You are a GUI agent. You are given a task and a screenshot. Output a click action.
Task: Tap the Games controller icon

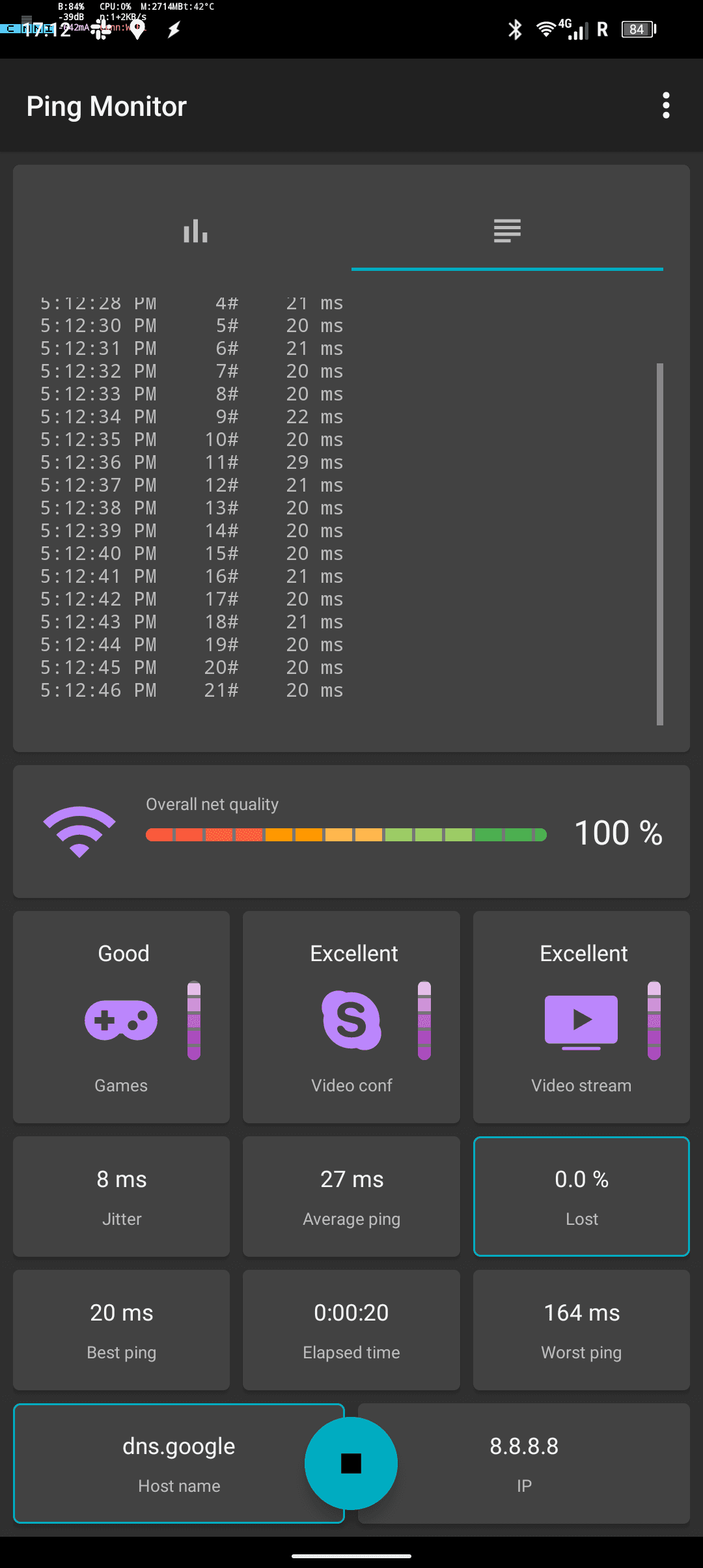point(121,1020)
